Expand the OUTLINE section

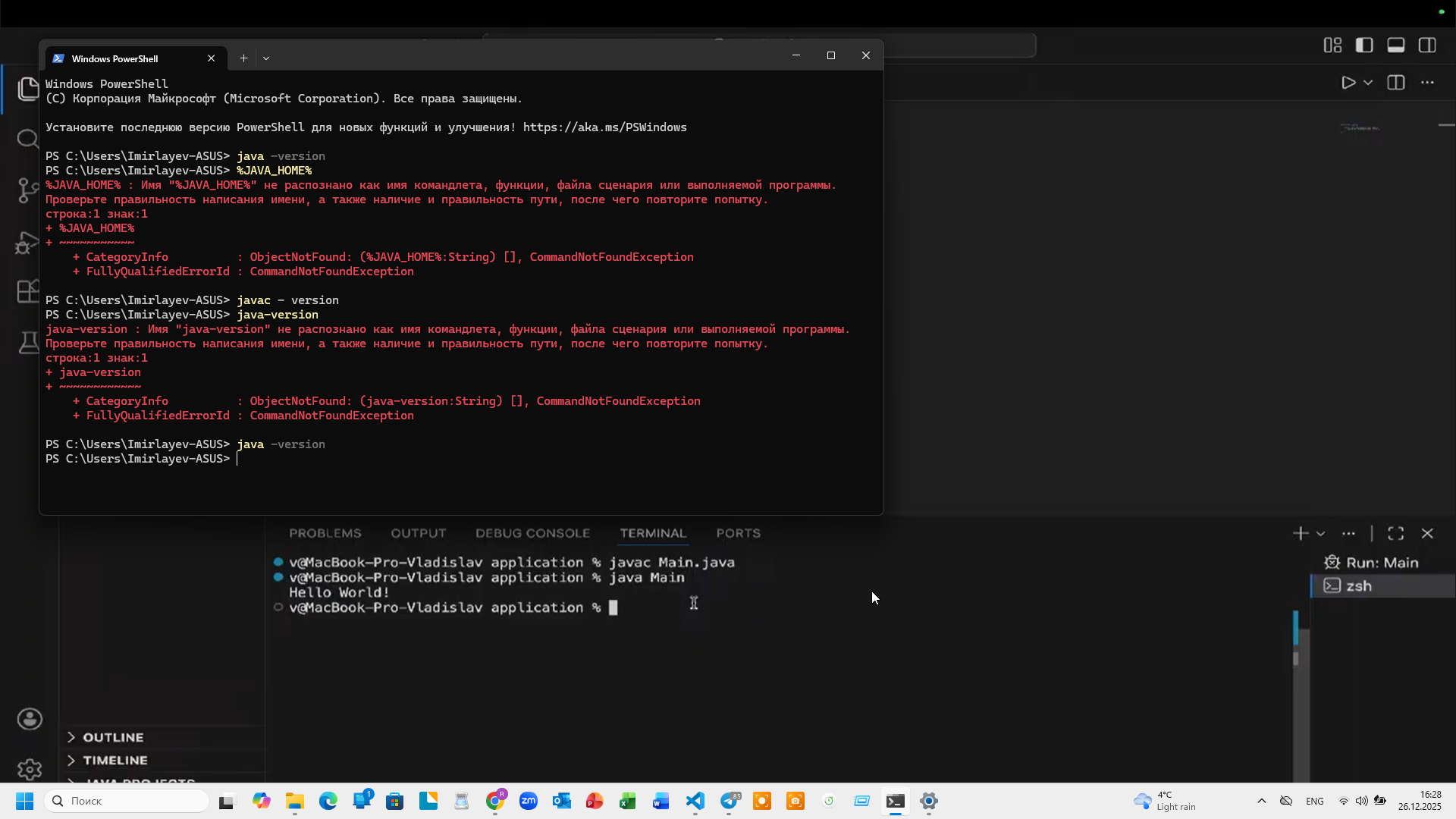(x=113, y=737)
